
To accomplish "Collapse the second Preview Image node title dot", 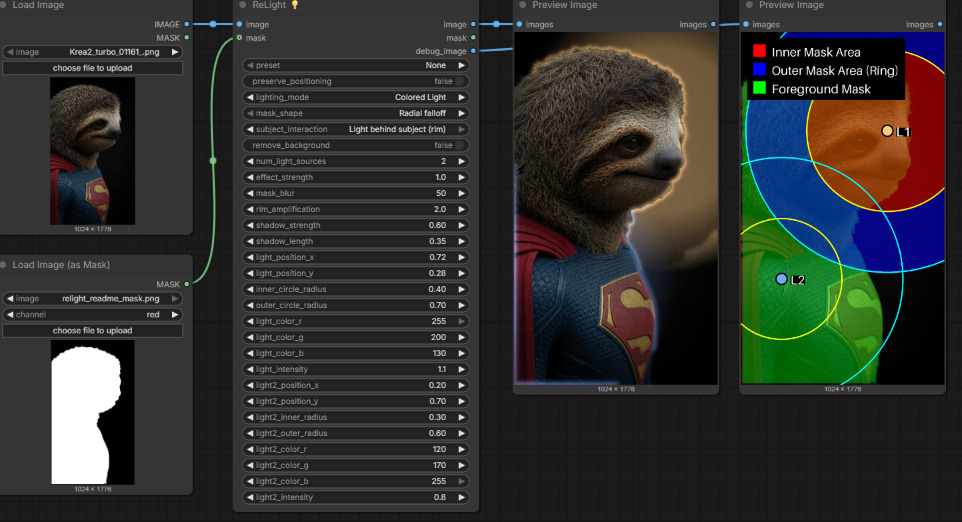I will [749, 5].
